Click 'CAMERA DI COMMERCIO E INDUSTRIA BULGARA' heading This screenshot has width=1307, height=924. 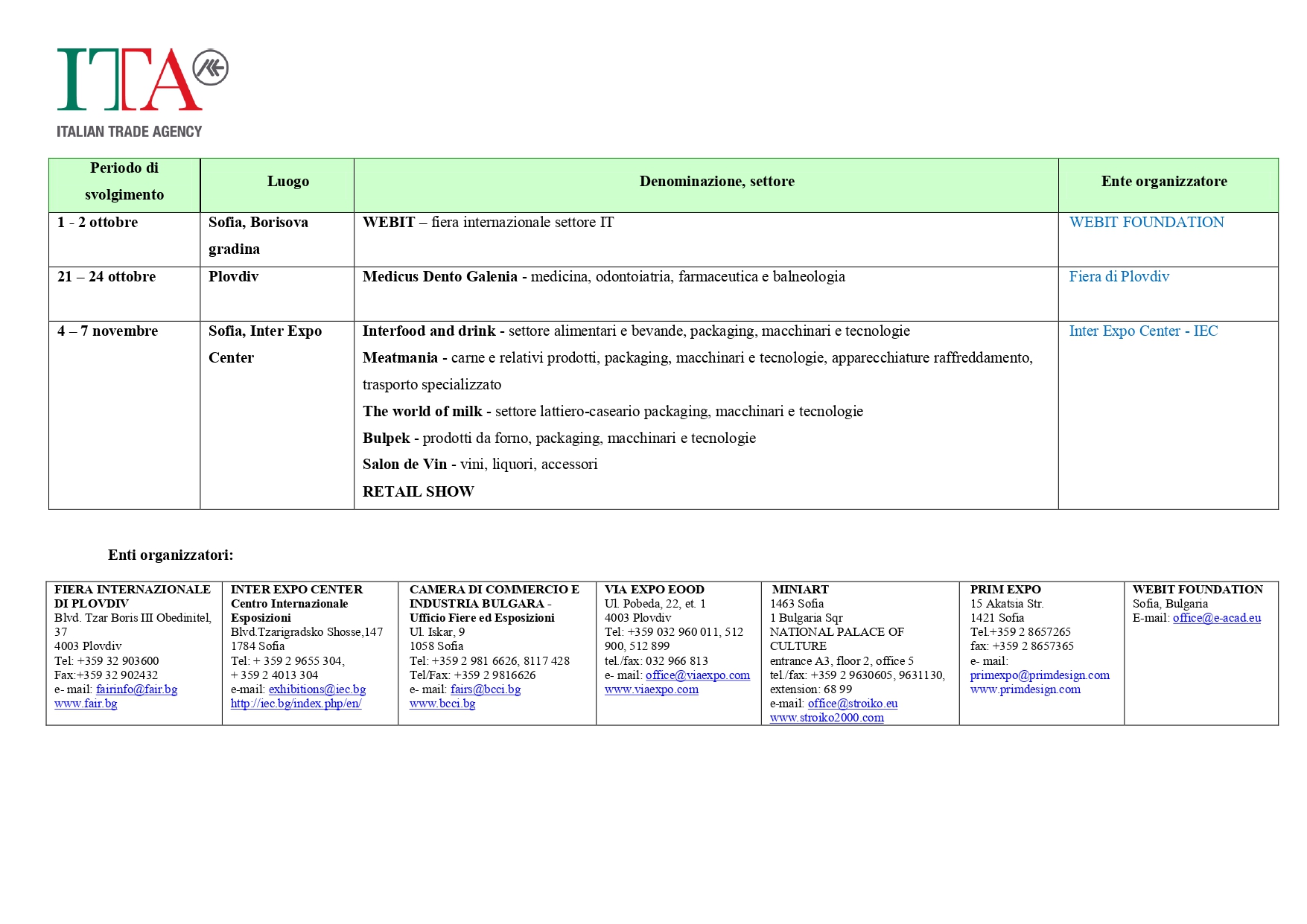tap(495, 596)
